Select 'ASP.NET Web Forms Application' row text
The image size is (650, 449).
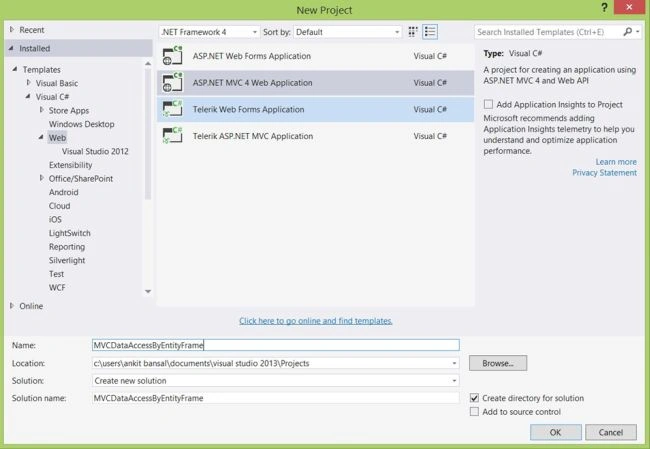(x=252, y=56)
